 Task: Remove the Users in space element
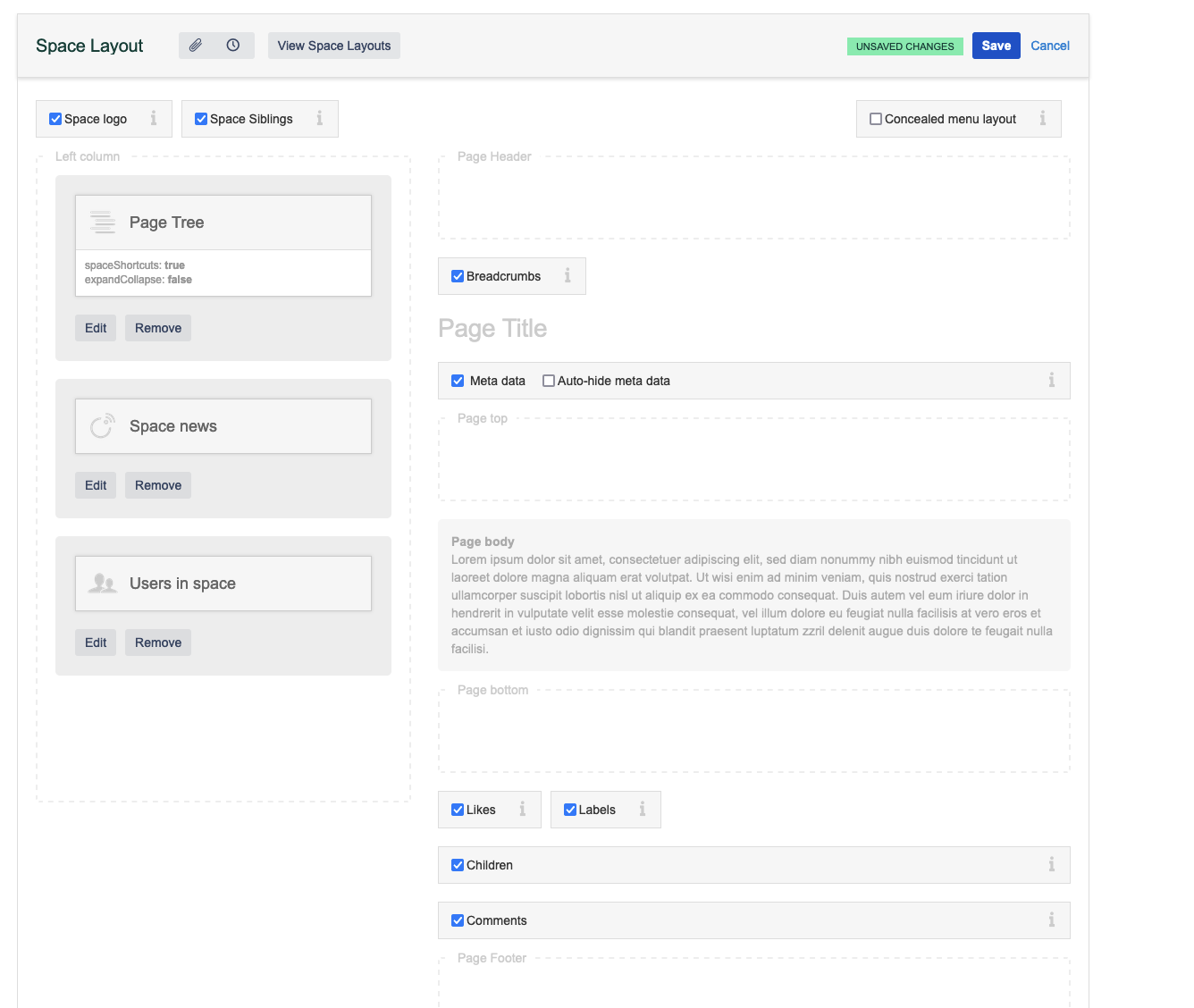pyautogui.click(x=157, y=642)
